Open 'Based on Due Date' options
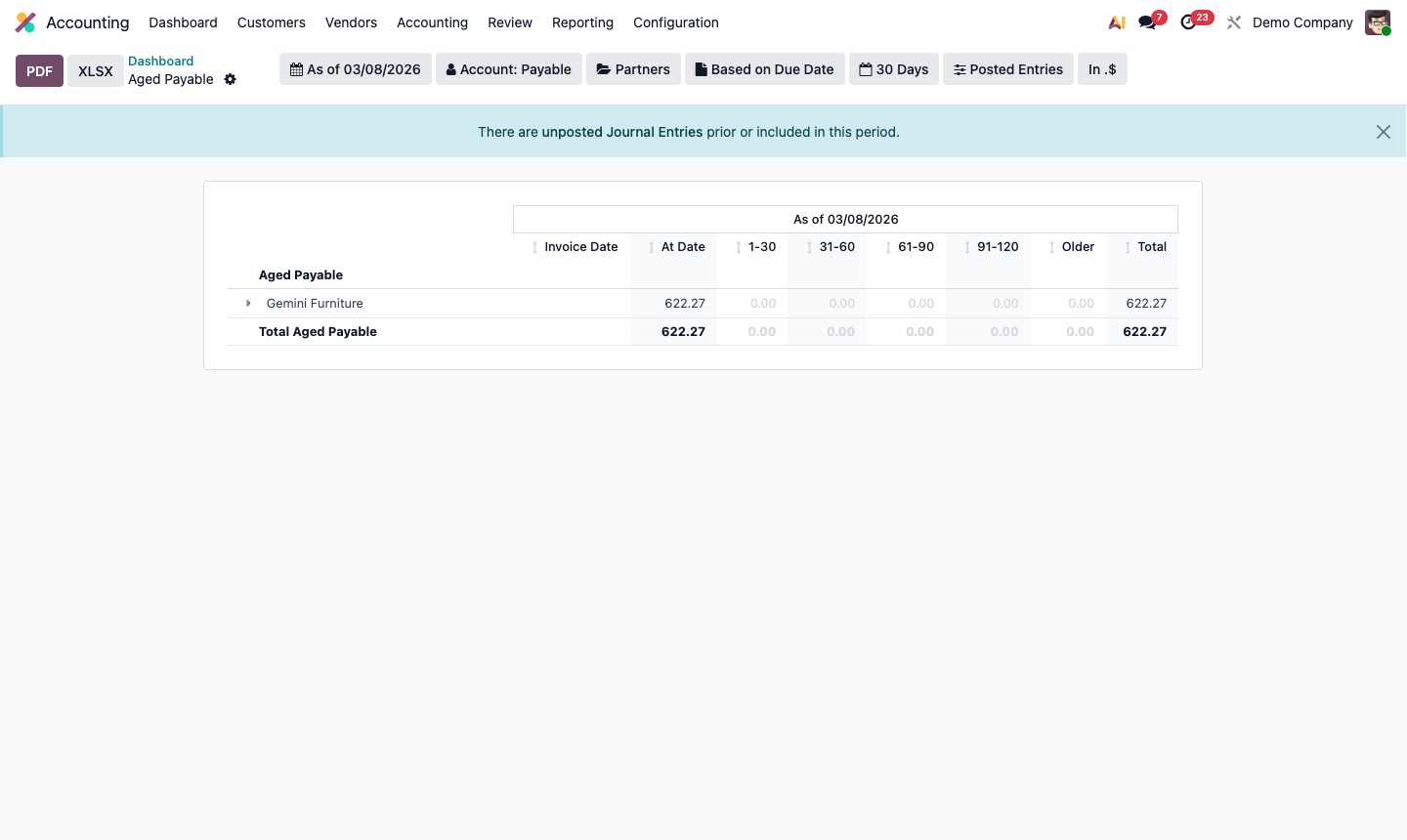Viewport: 1407px width, 840px height. (x=764, y=68)
